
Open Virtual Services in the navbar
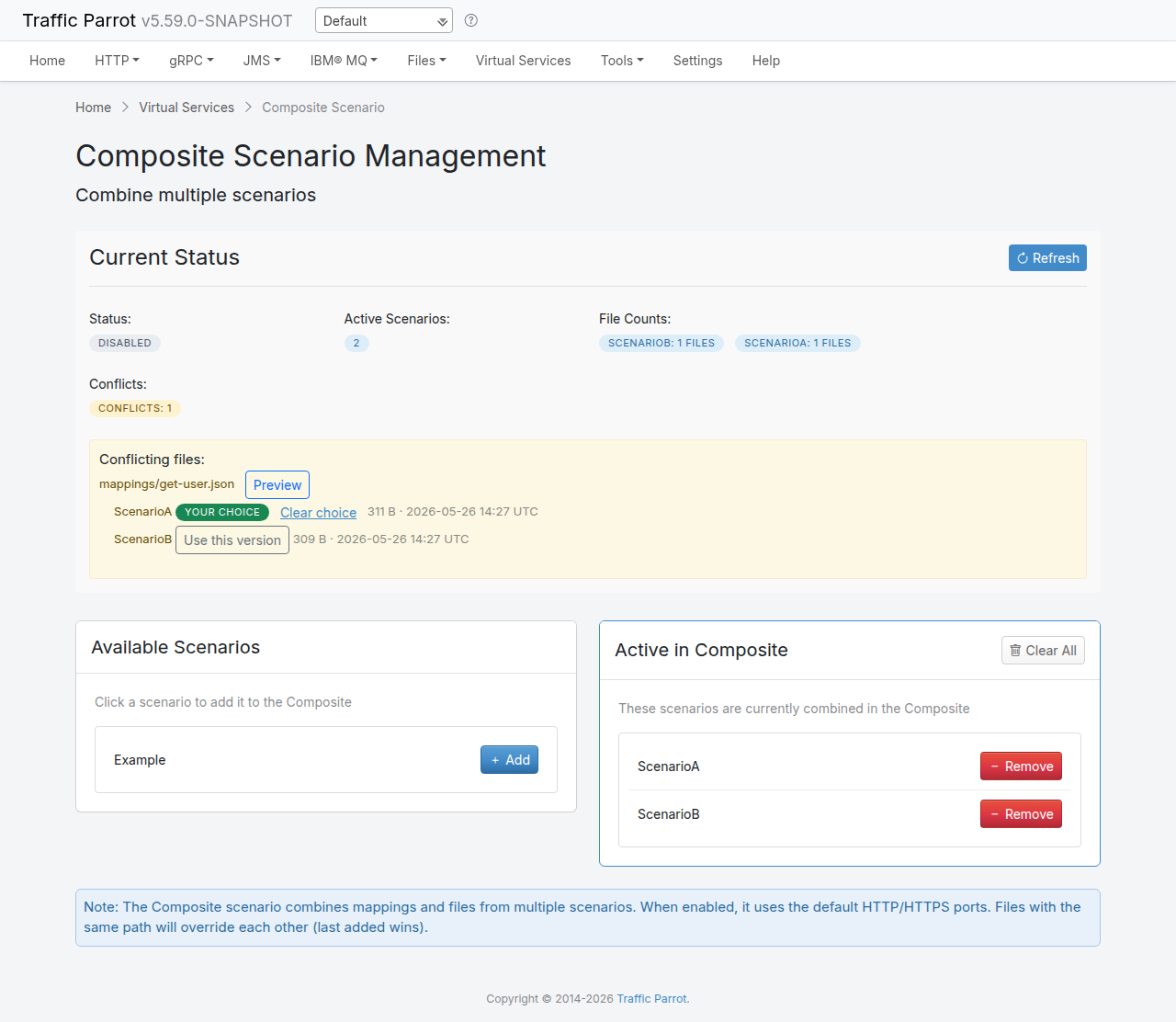coord(523,61)
